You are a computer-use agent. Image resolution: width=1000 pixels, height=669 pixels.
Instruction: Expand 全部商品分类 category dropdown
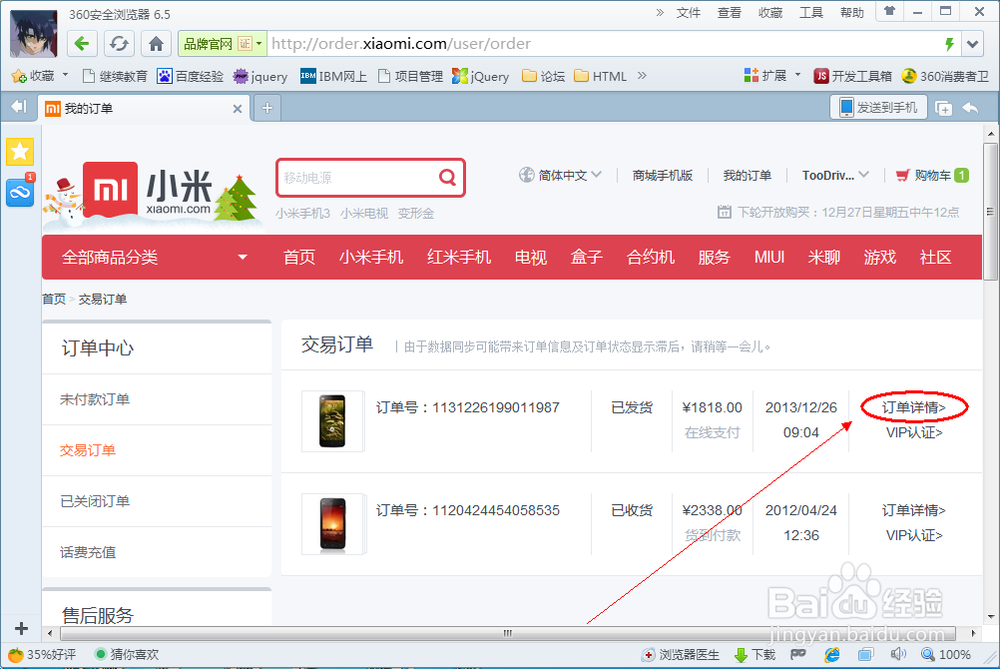(x=155, y=257)
